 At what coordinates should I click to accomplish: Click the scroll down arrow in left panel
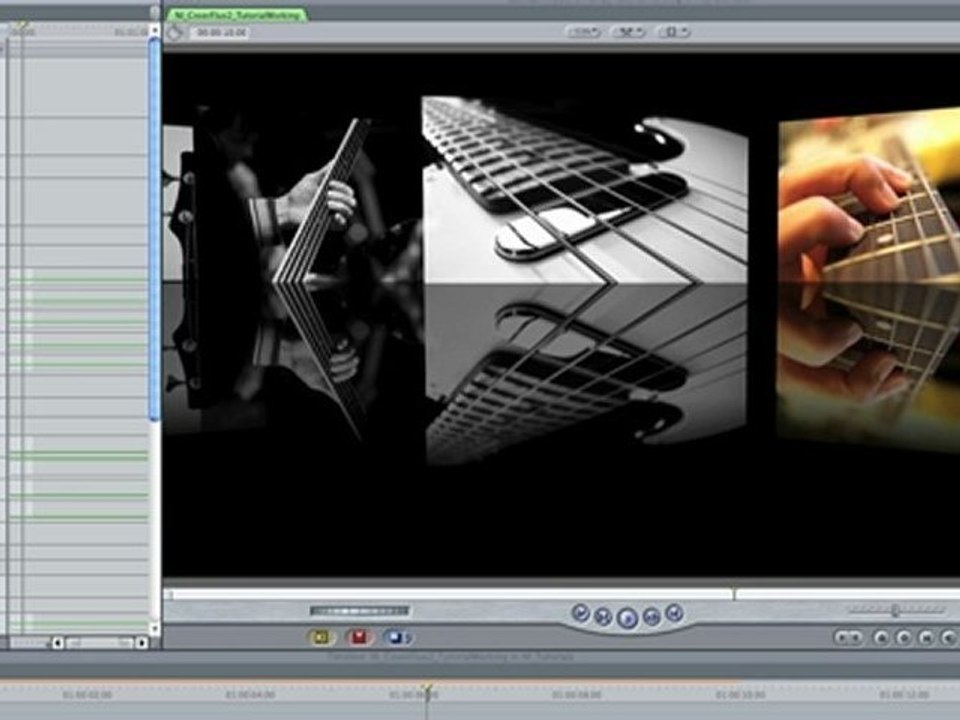[154, 628]
